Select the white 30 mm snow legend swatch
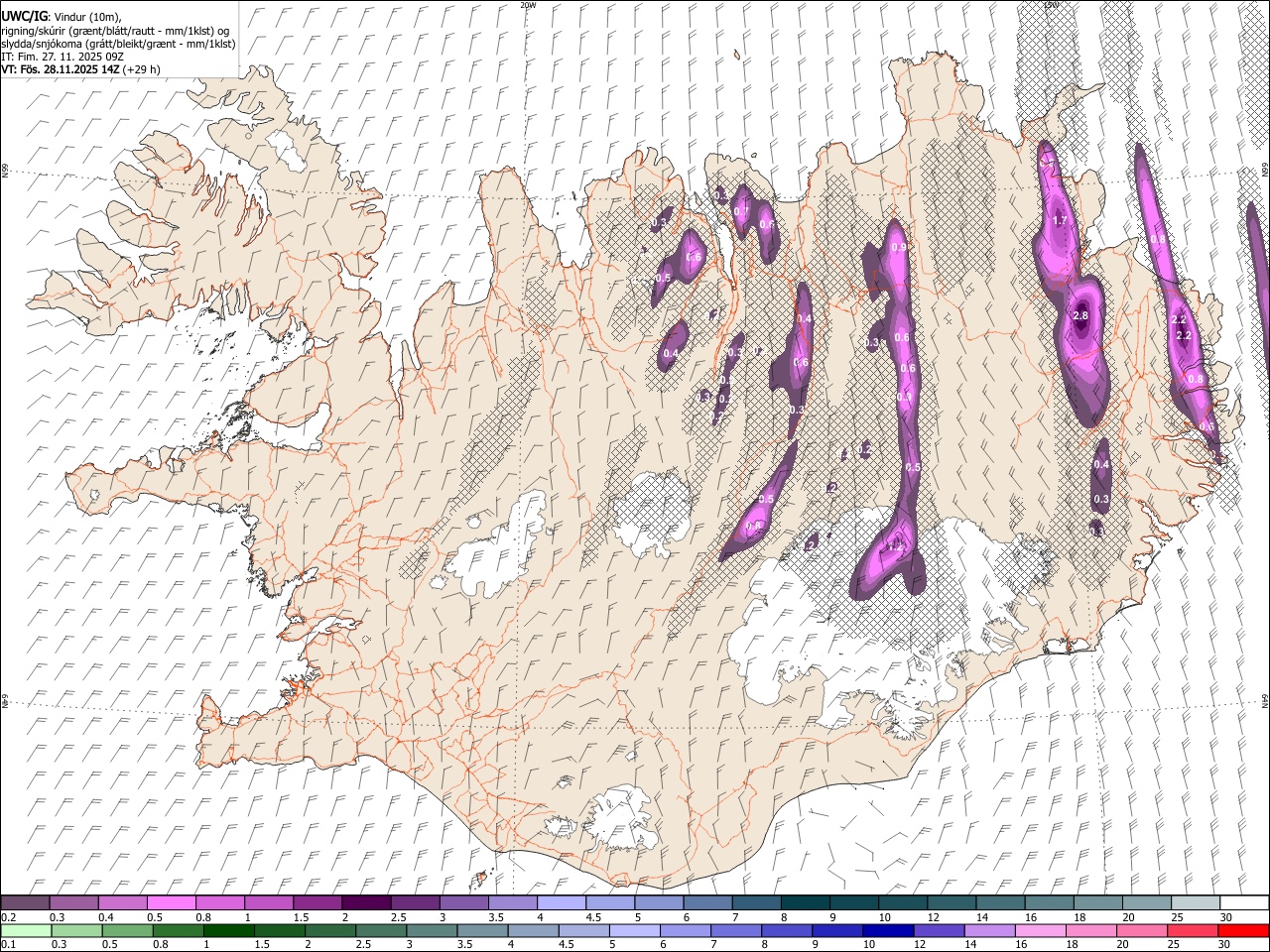 [x=1243, y=902]
